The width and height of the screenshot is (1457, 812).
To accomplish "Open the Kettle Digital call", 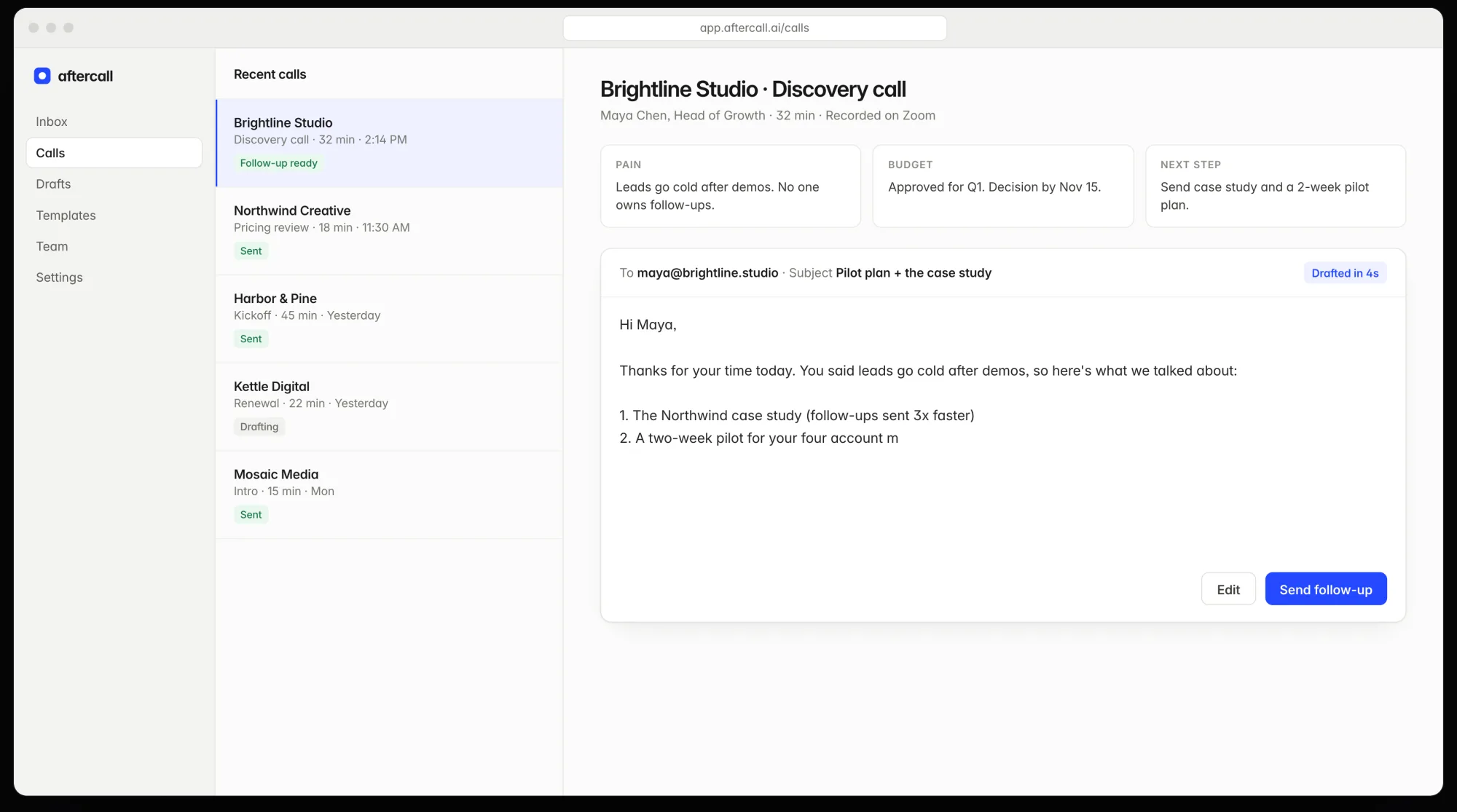I will click(x=389, y=407).
